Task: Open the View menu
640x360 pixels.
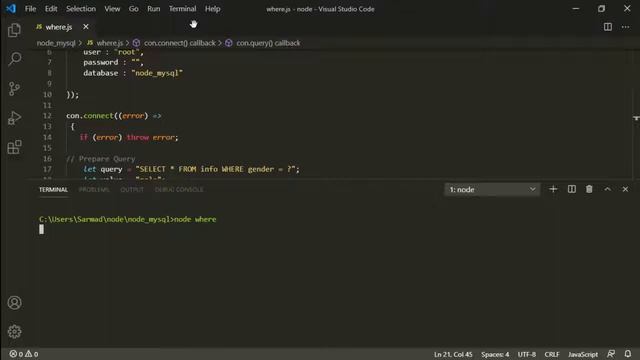Action: click(112, 9)
